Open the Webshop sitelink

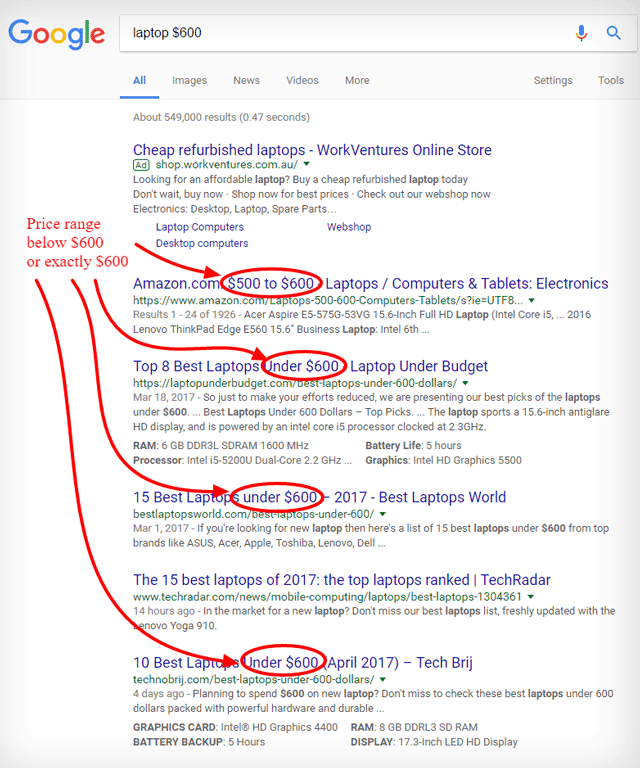click(349, 227)
